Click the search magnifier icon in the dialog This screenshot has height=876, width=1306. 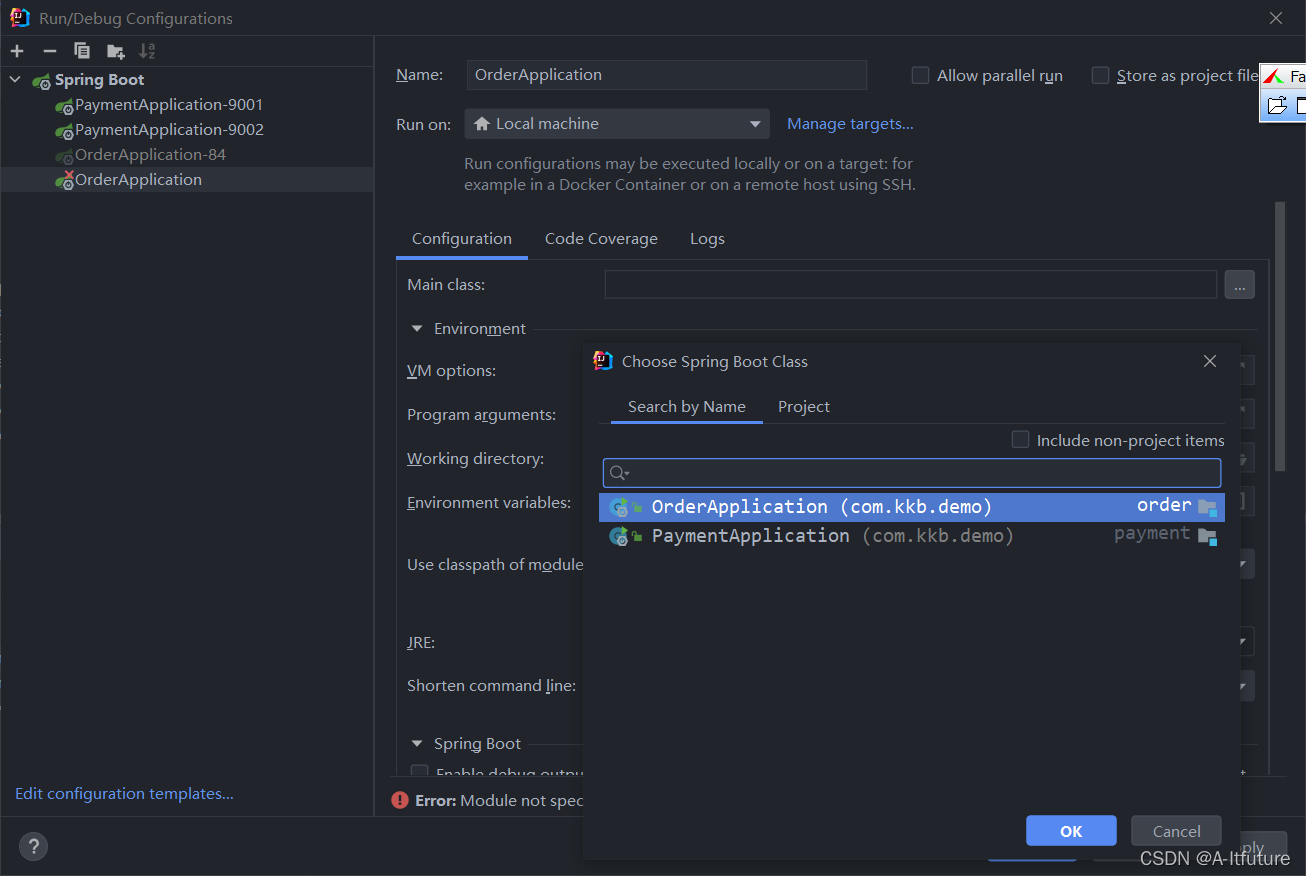coord(620,473)
